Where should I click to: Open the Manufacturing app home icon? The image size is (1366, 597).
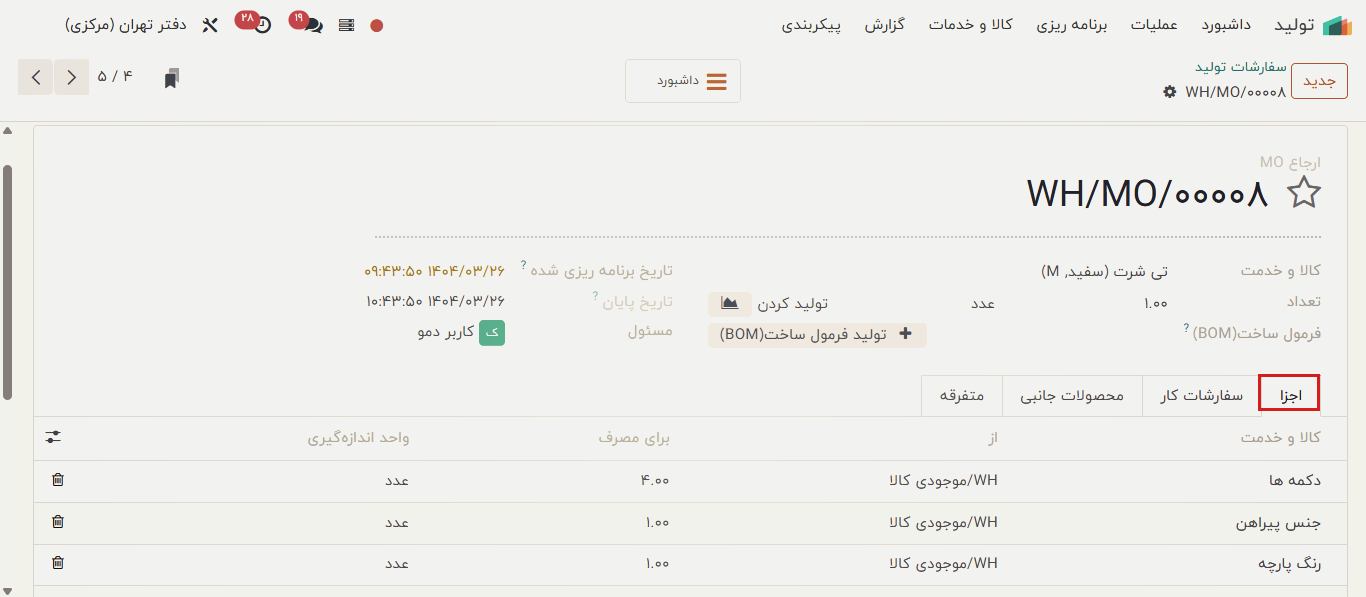point(1337,26)
